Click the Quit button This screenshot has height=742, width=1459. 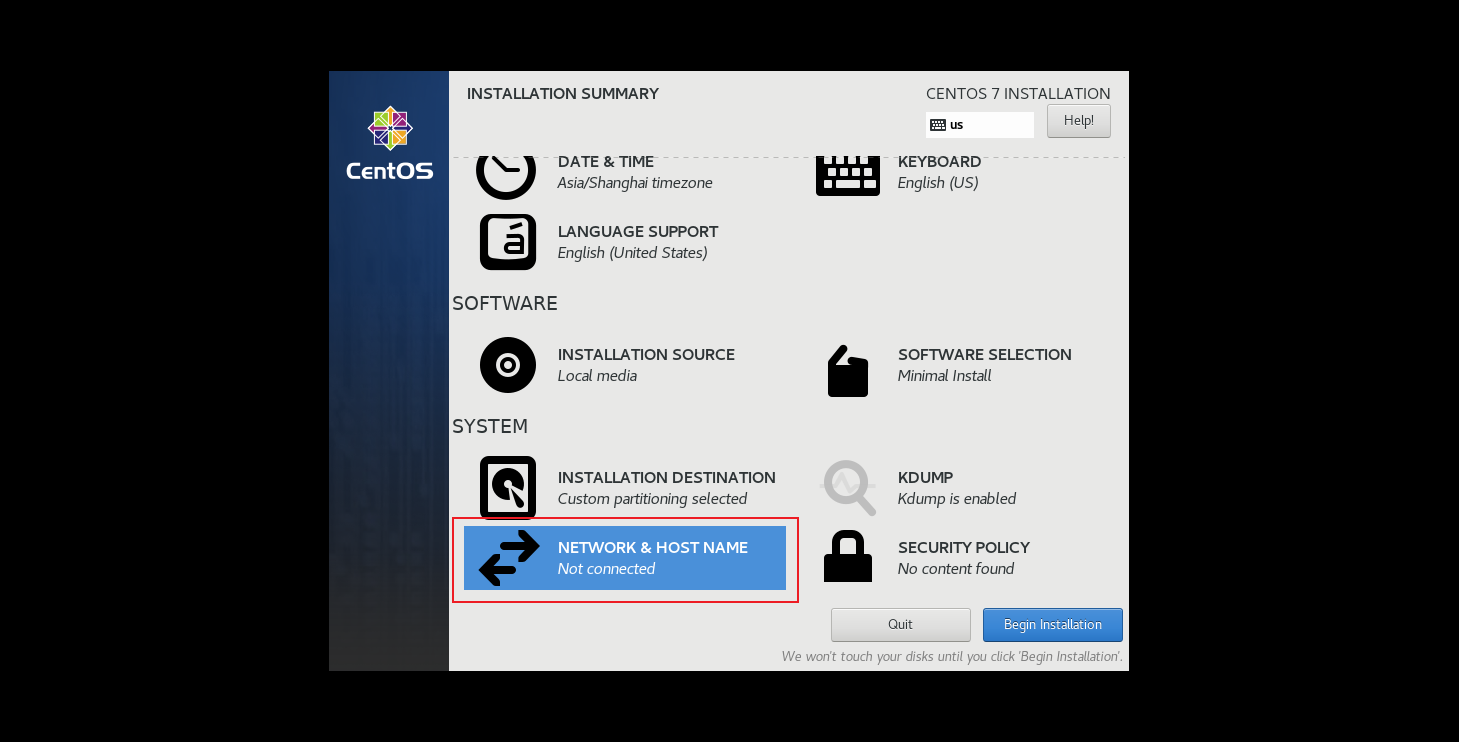[901, 624]
